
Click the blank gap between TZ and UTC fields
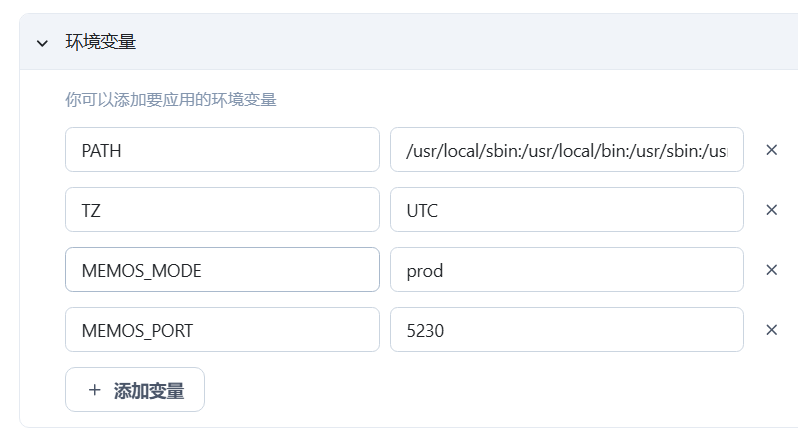click(385, 210)
